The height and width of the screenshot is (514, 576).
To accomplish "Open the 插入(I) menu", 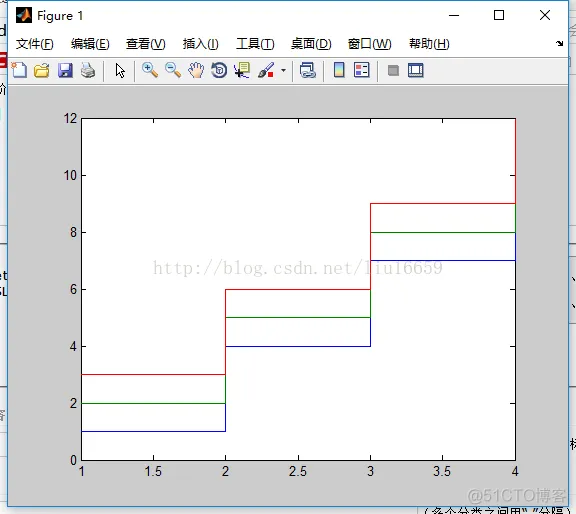I will point(201,44).
